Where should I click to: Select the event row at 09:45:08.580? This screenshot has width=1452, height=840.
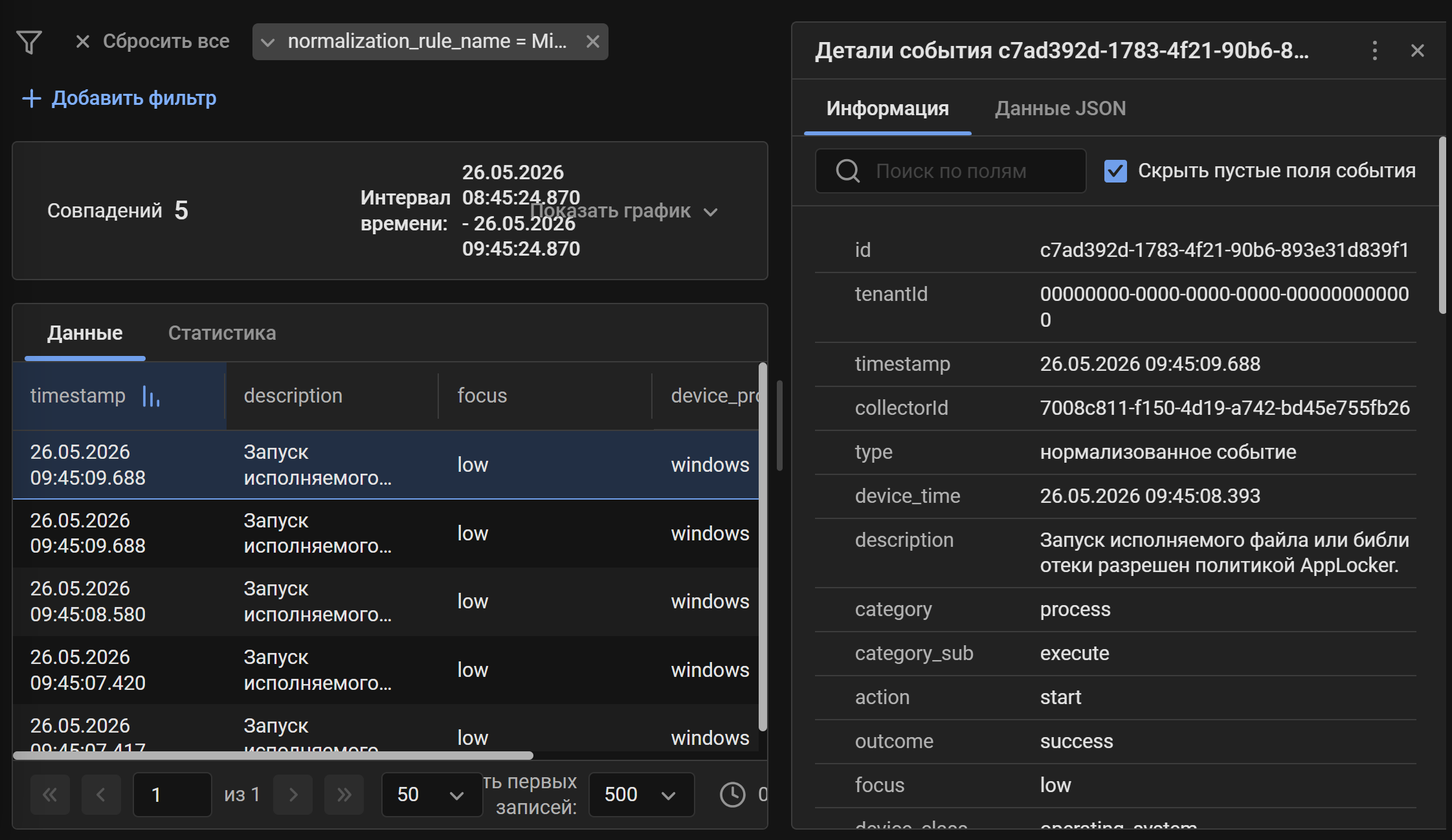pos(386,601)
